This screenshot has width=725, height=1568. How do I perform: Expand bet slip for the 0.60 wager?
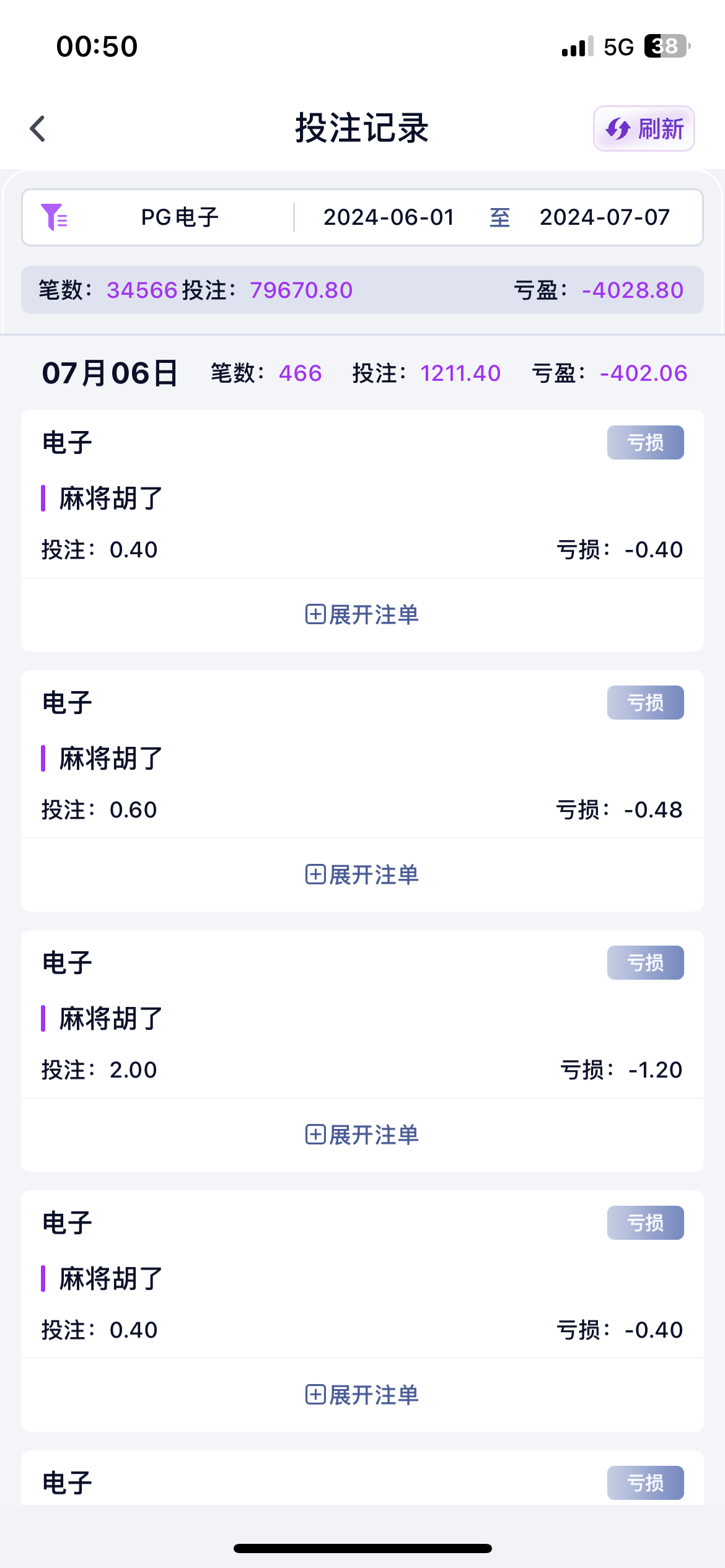[x=362, y=875]
